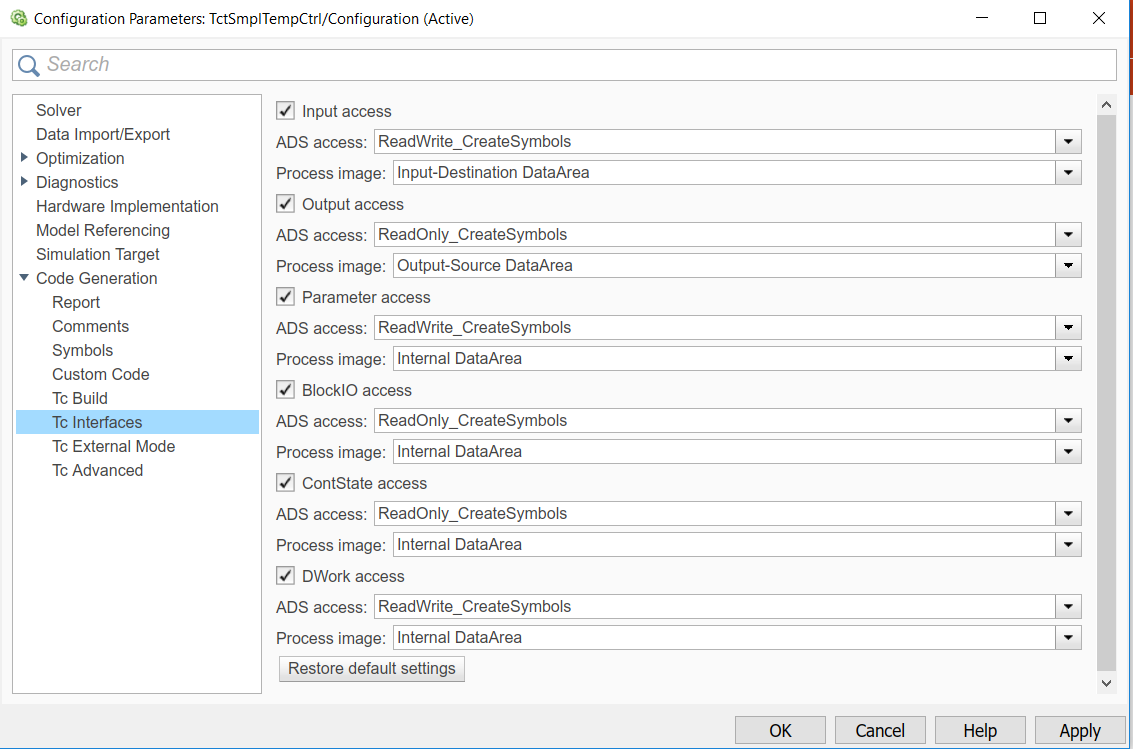Select Simulation Target category
Viewport: 1133px width, 749px height.
[98, 254]
